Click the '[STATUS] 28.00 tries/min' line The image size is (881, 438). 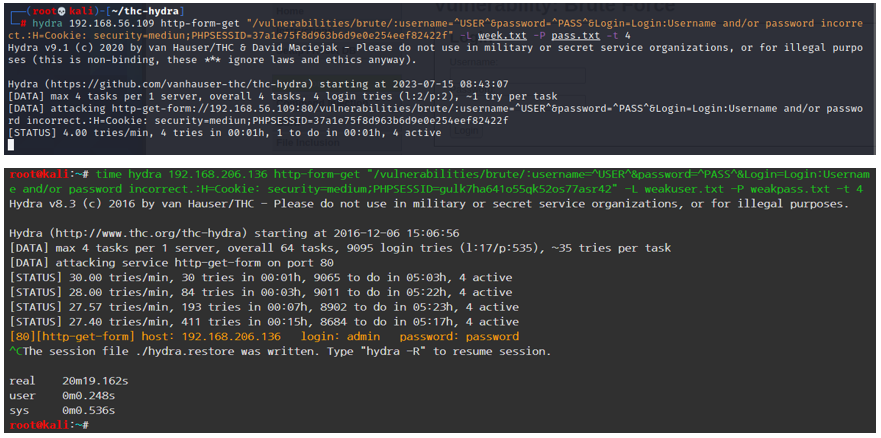[261, 292]
